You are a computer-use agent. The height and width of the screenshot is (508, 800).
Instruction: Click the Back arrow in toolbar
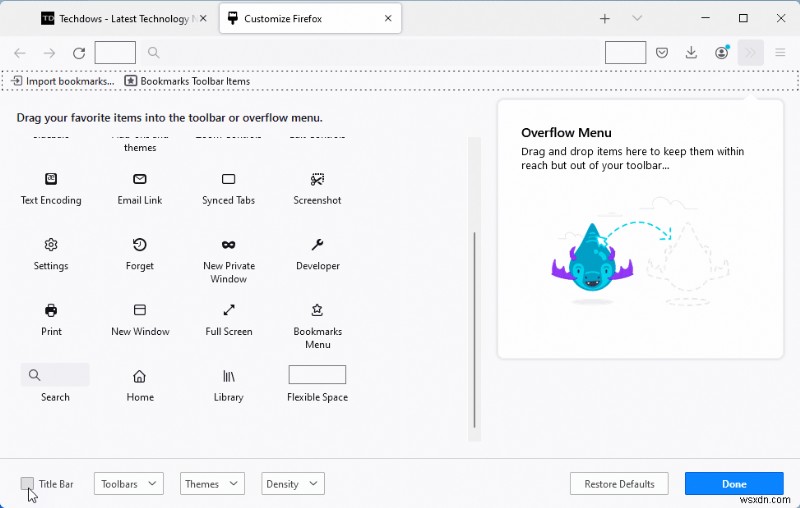pos(20,53)
